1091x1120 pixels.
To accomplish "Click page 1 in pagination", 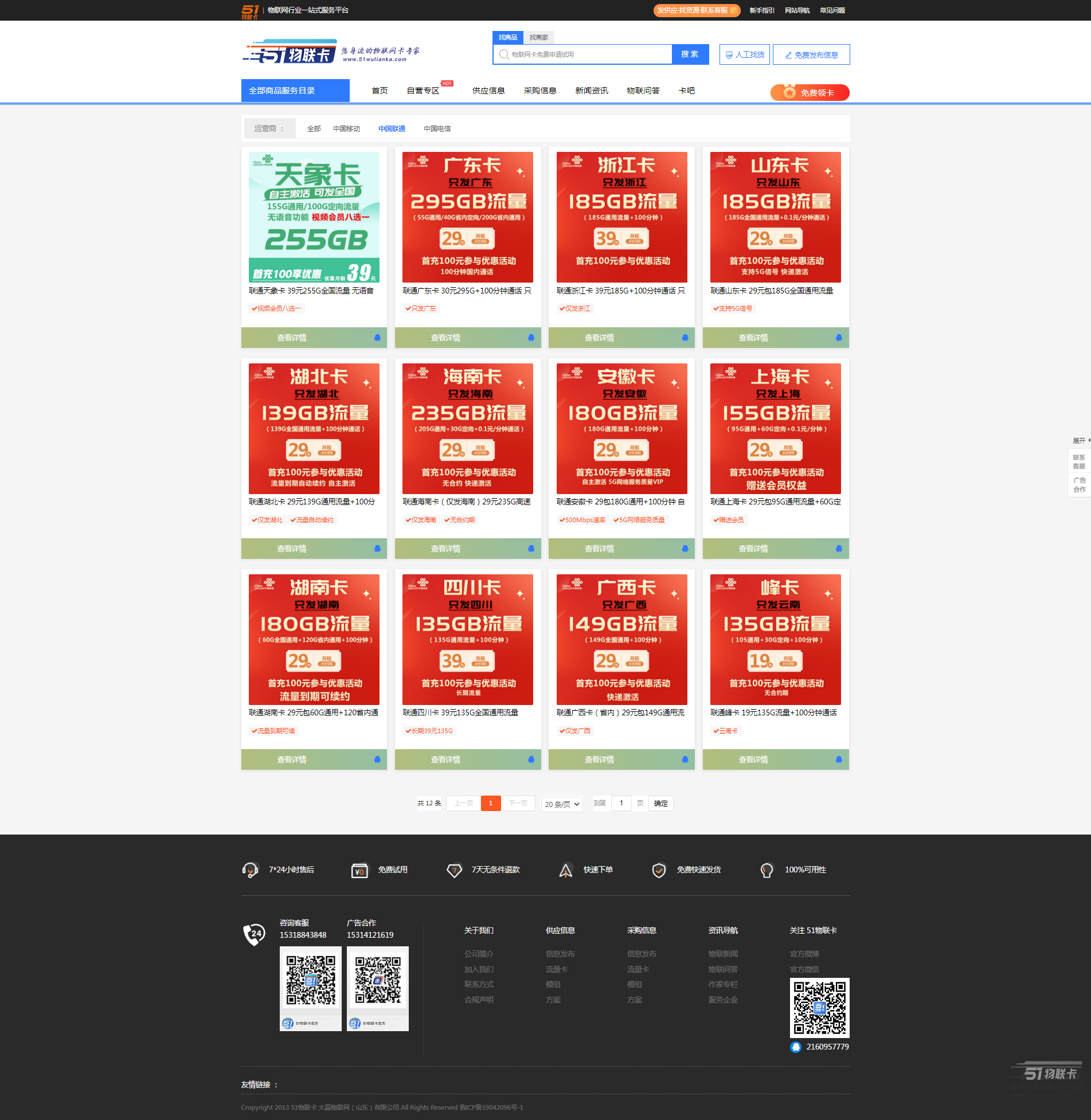I will coord(491,803).
